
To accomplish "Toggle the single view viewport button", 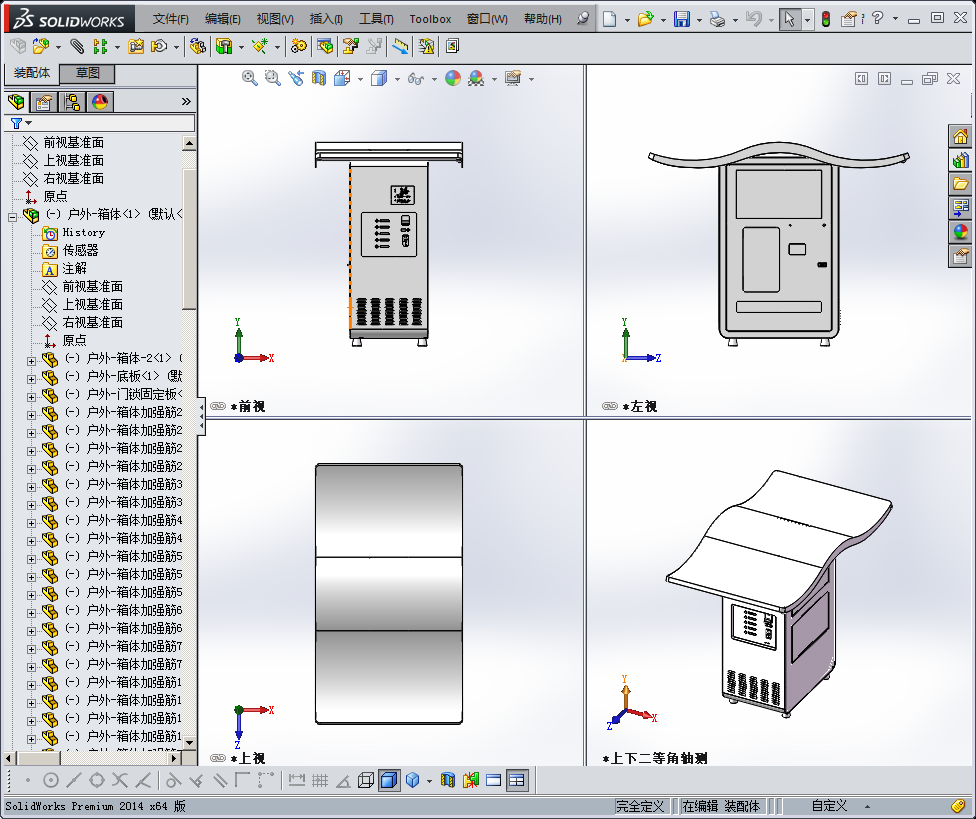I will click(494, 780).
